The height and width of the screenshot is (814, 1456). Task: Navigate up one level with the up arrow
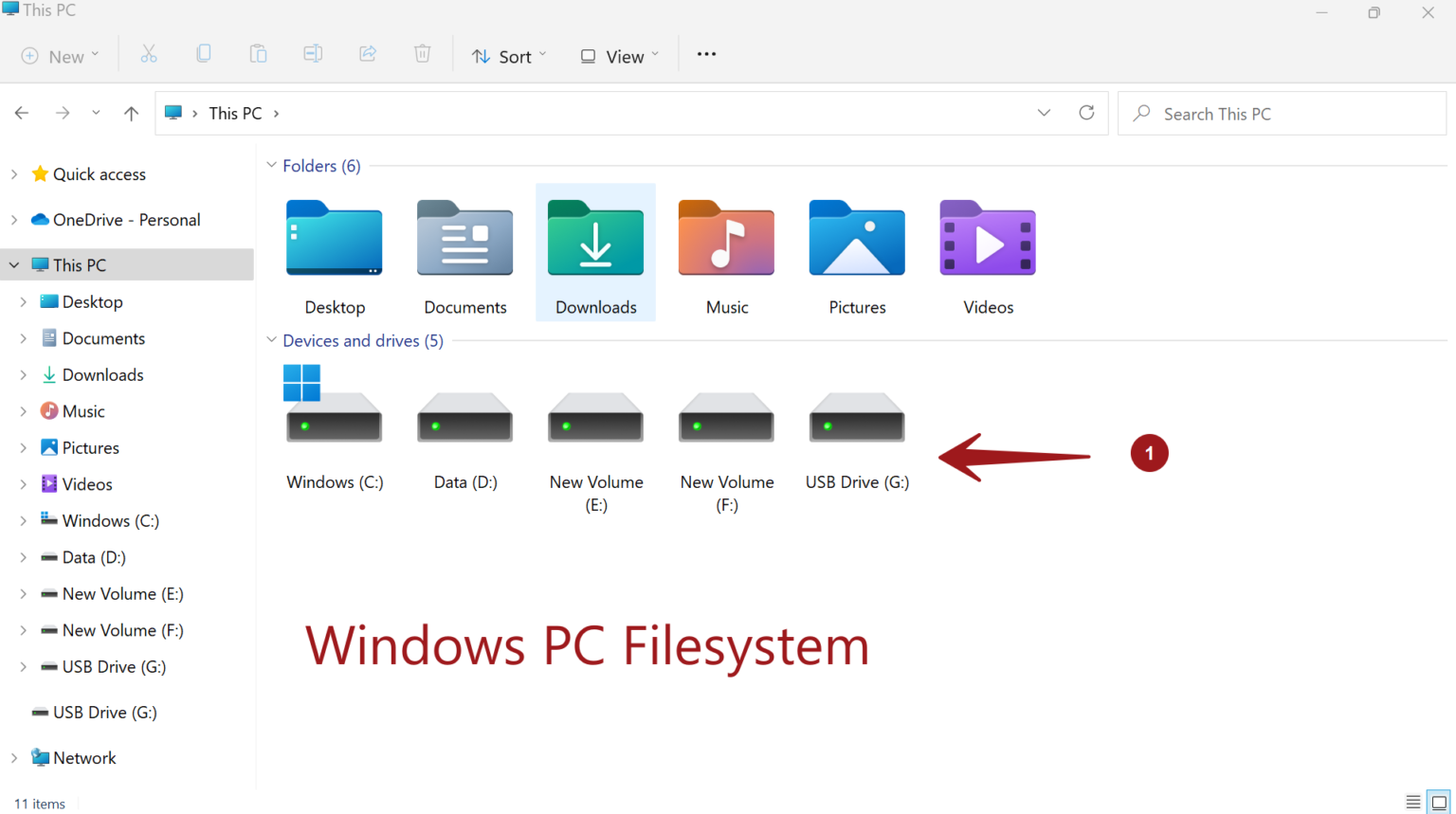point(131,113)
